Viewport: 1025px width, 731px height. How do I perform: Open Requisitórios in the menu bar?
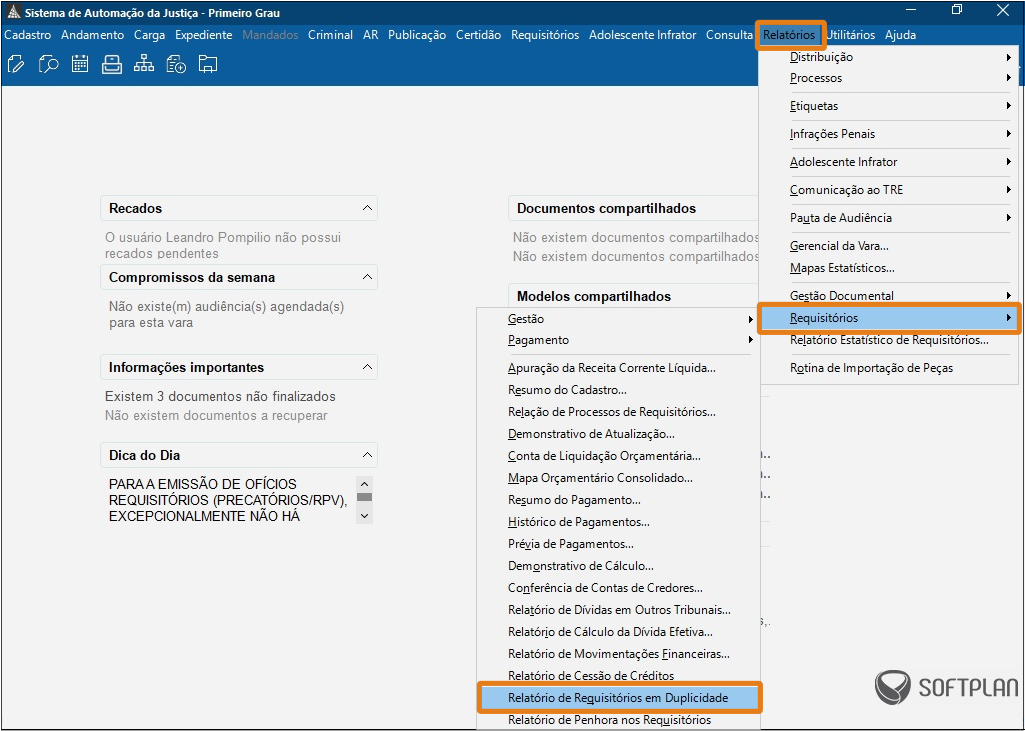pos(545,35)
